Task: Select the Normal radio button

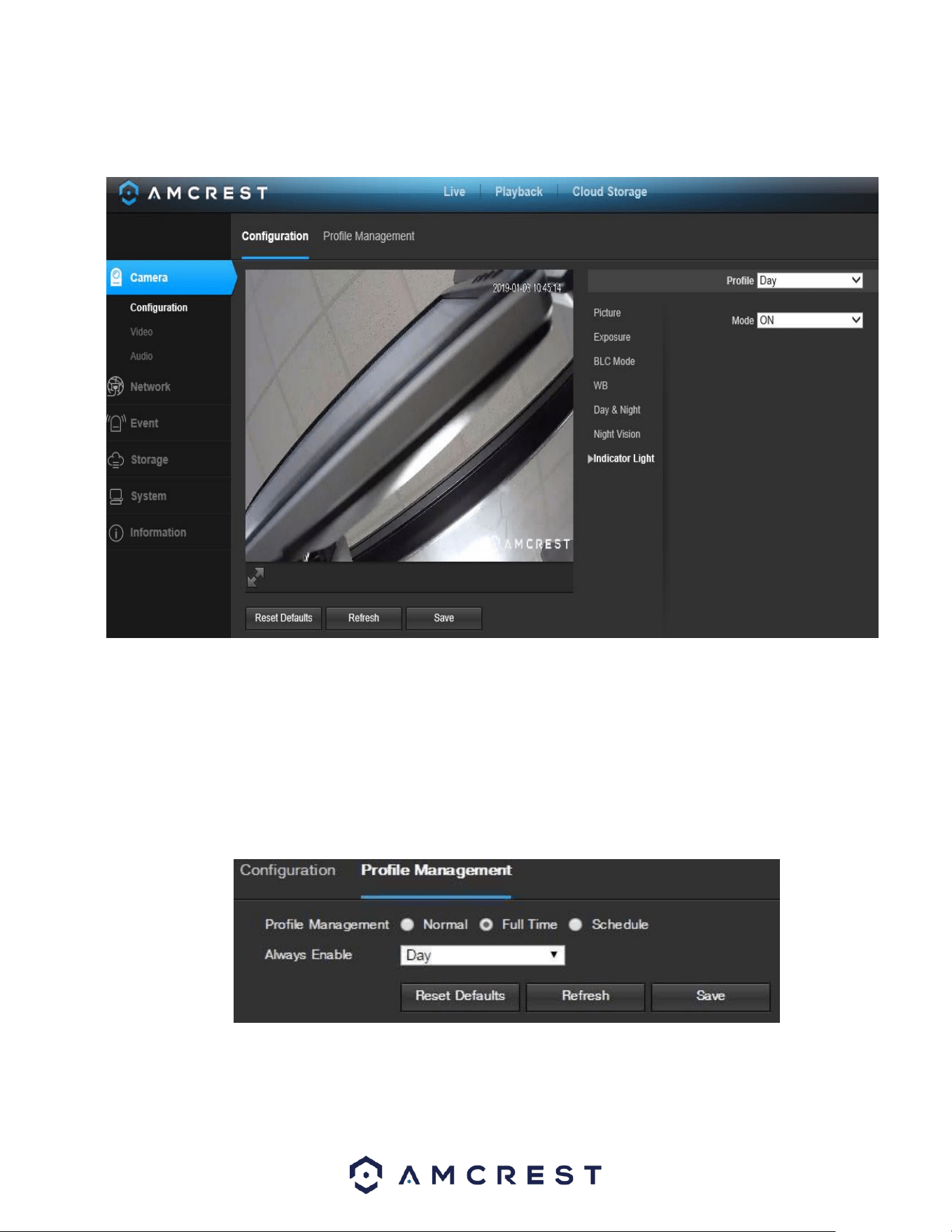Action: point(408,924)
